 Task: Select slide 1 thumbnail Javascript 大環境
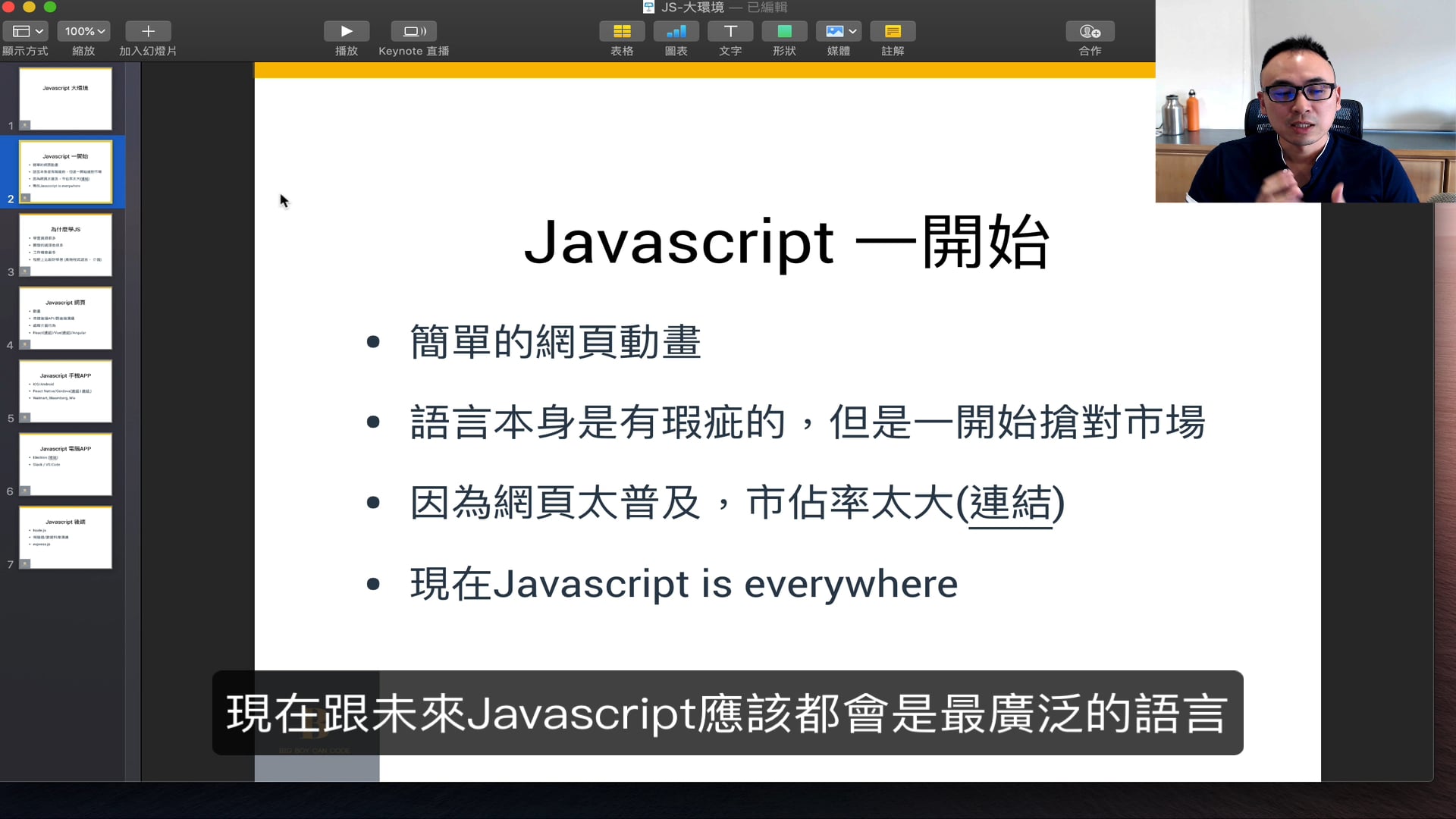(65, 99)
